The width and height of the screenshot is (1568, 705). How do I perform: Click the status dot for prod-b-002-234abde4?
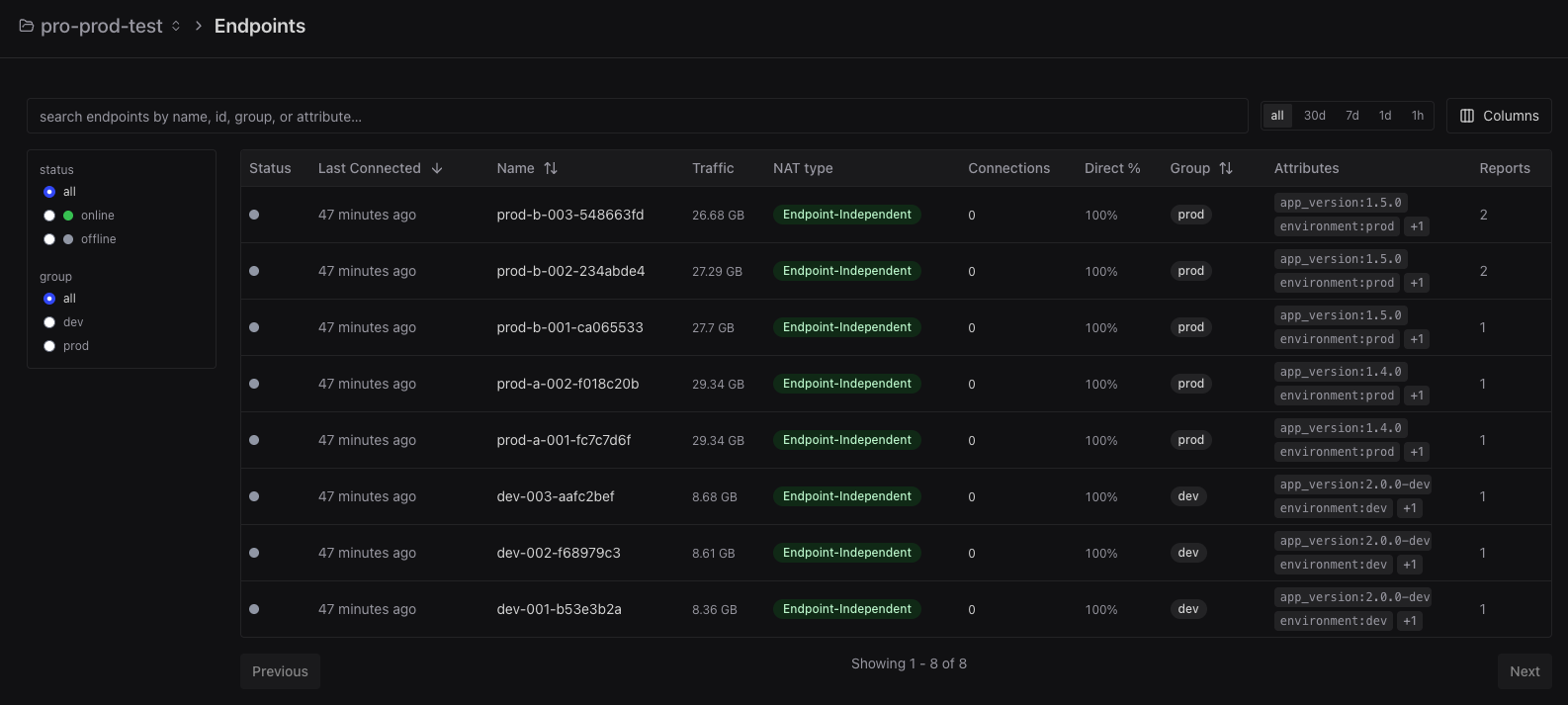click(x=254, y=271)
